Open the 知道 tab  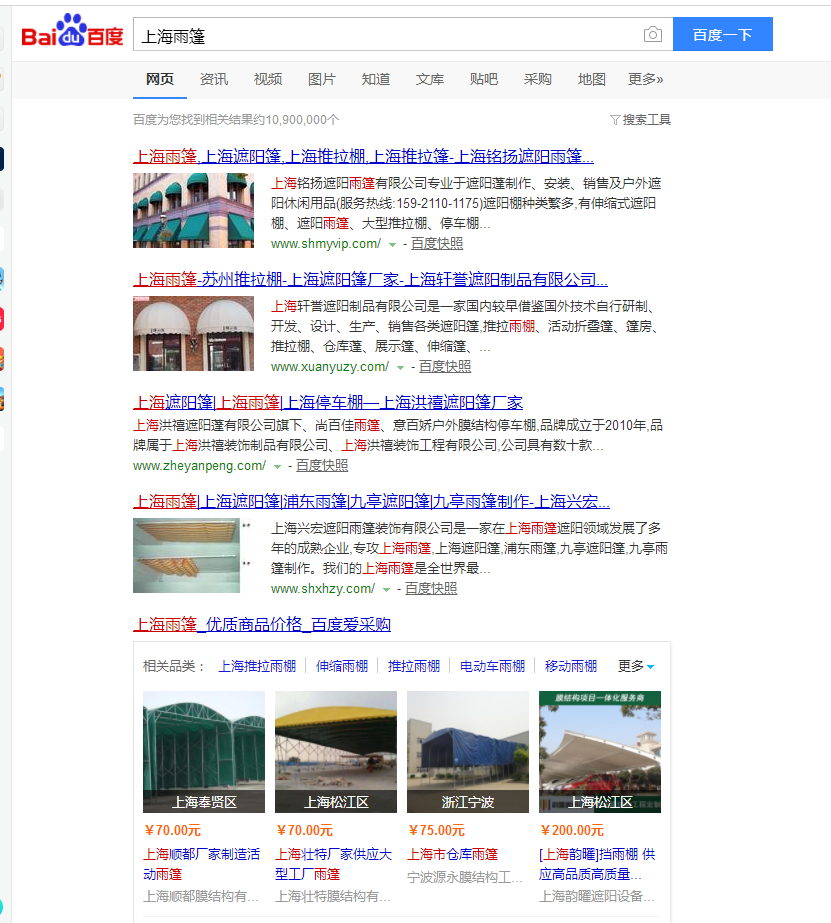pyautogui.click(x=375, y=79)
